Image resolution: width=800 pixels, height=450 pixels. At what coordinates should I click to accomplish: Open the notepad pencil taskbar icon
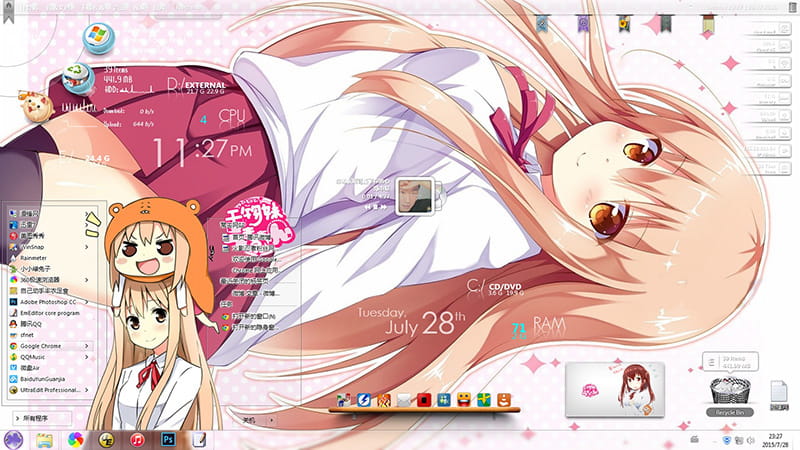tap(199, 439)
